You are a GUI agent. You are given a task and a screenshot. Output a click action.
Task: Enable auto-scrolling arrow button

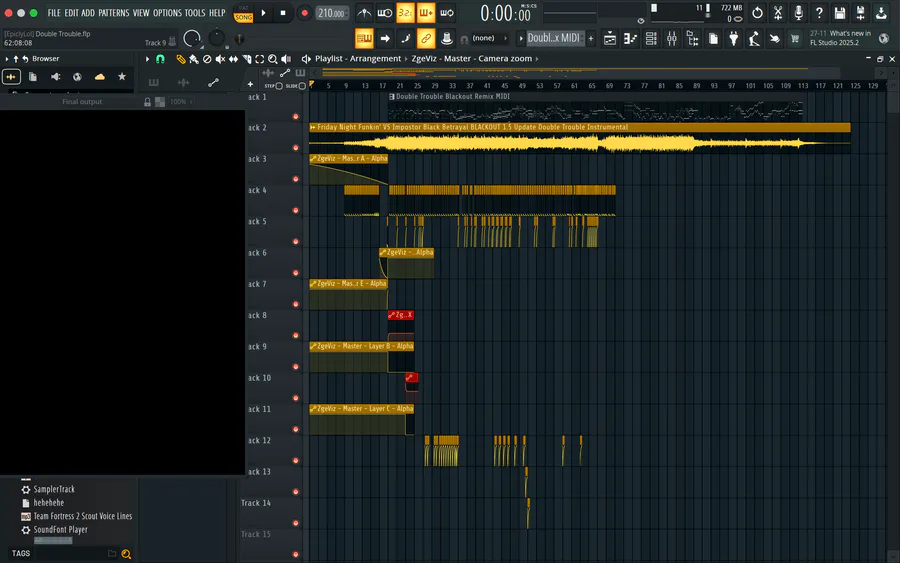(385, 38)
